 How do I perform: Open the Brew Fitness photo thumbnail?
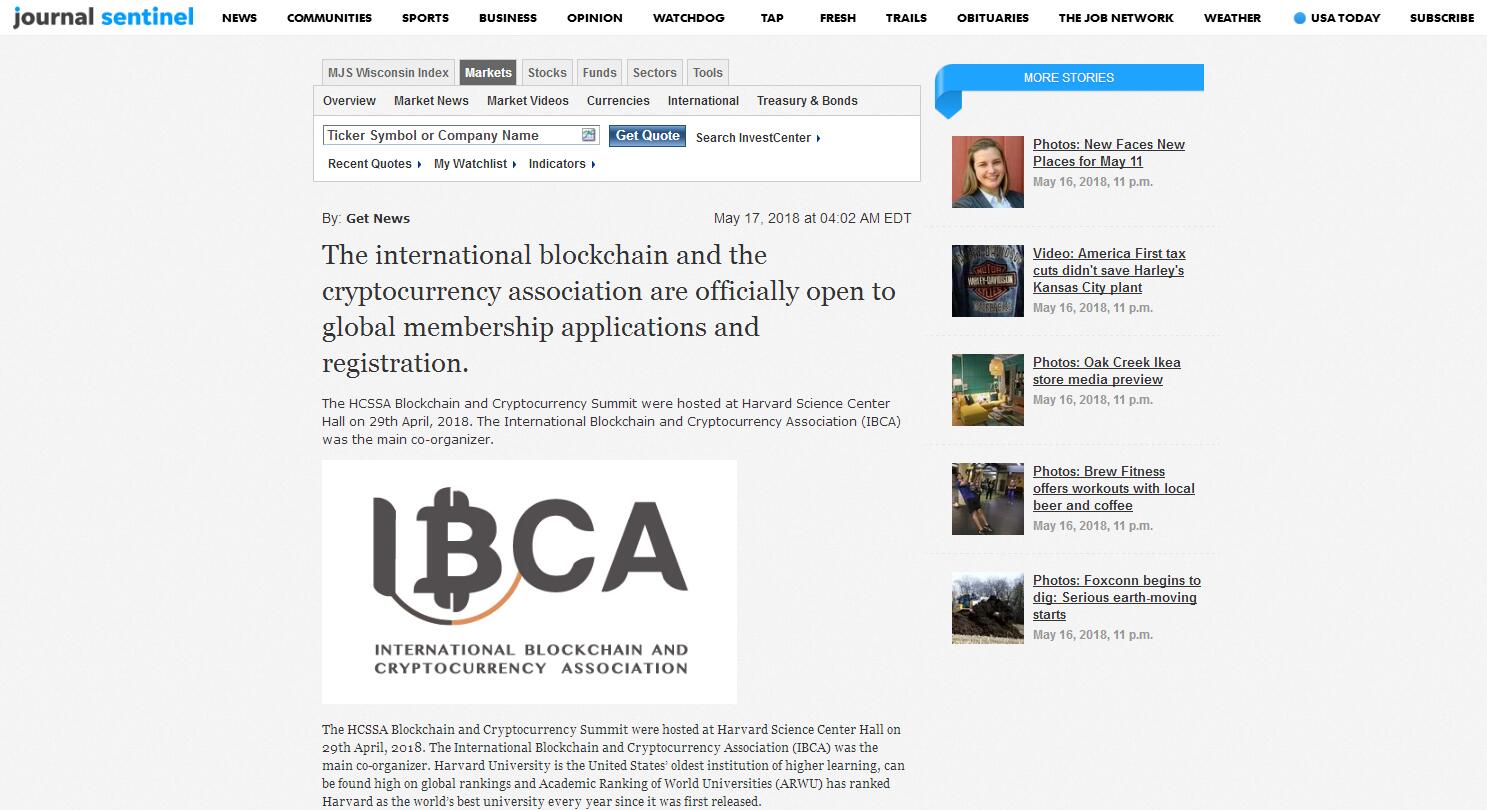click(x=988, y=499)
